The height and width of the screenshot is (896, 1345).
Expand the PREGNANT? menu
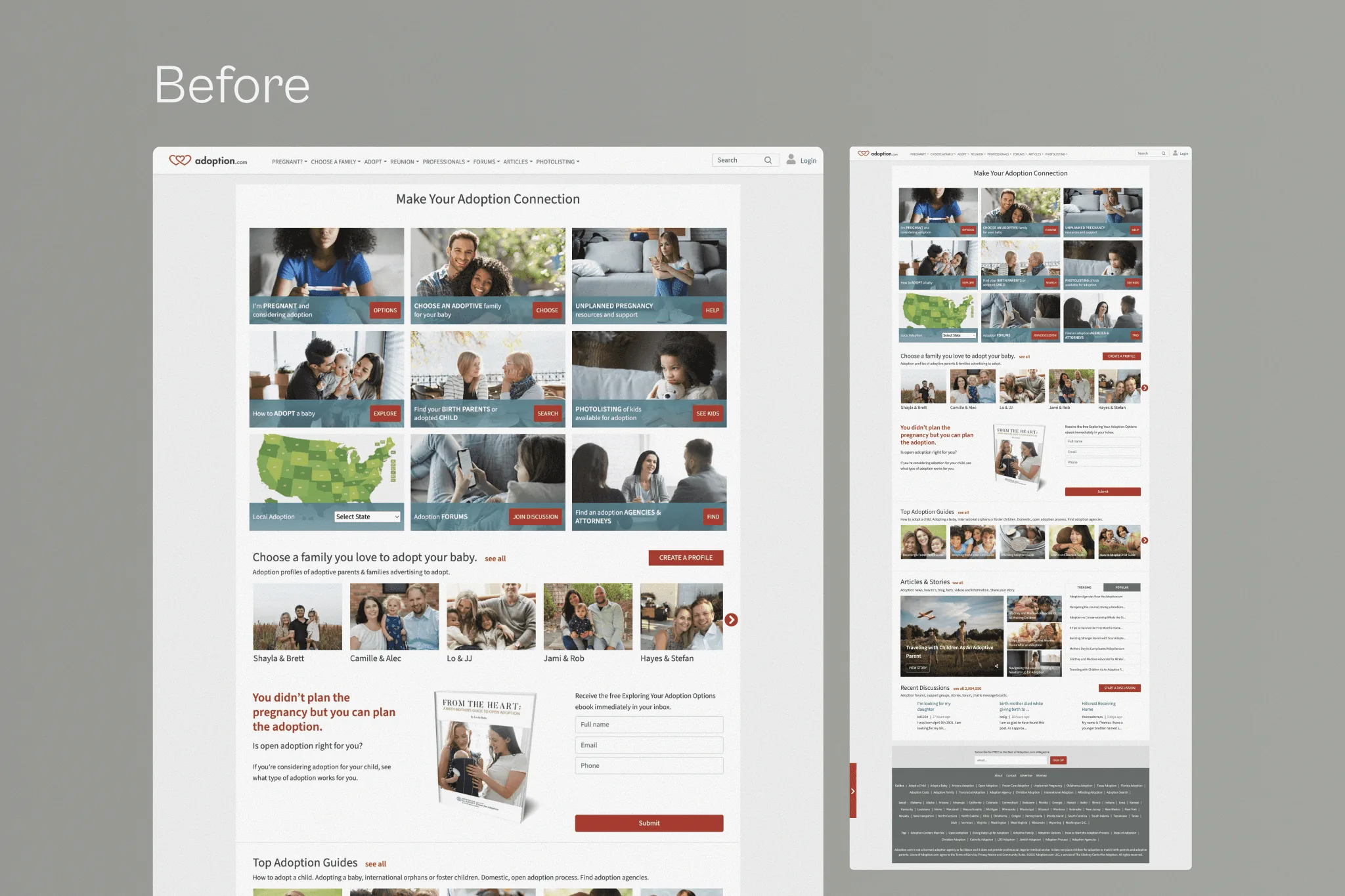pos(290,161)
